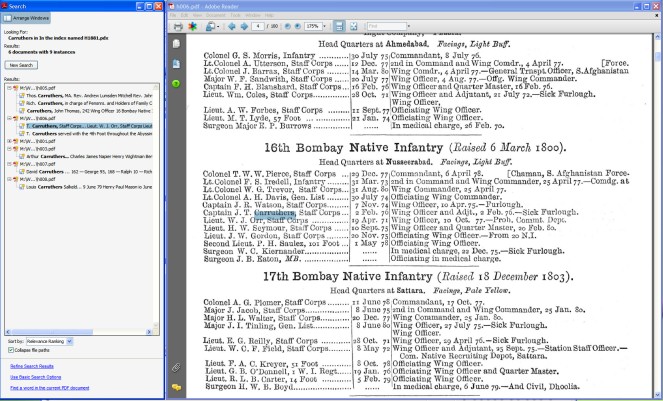Click result icon for Thos. Carruthers
Image resolution: width=663 pixels, height=401 pixels.
[x=22, y=96]
